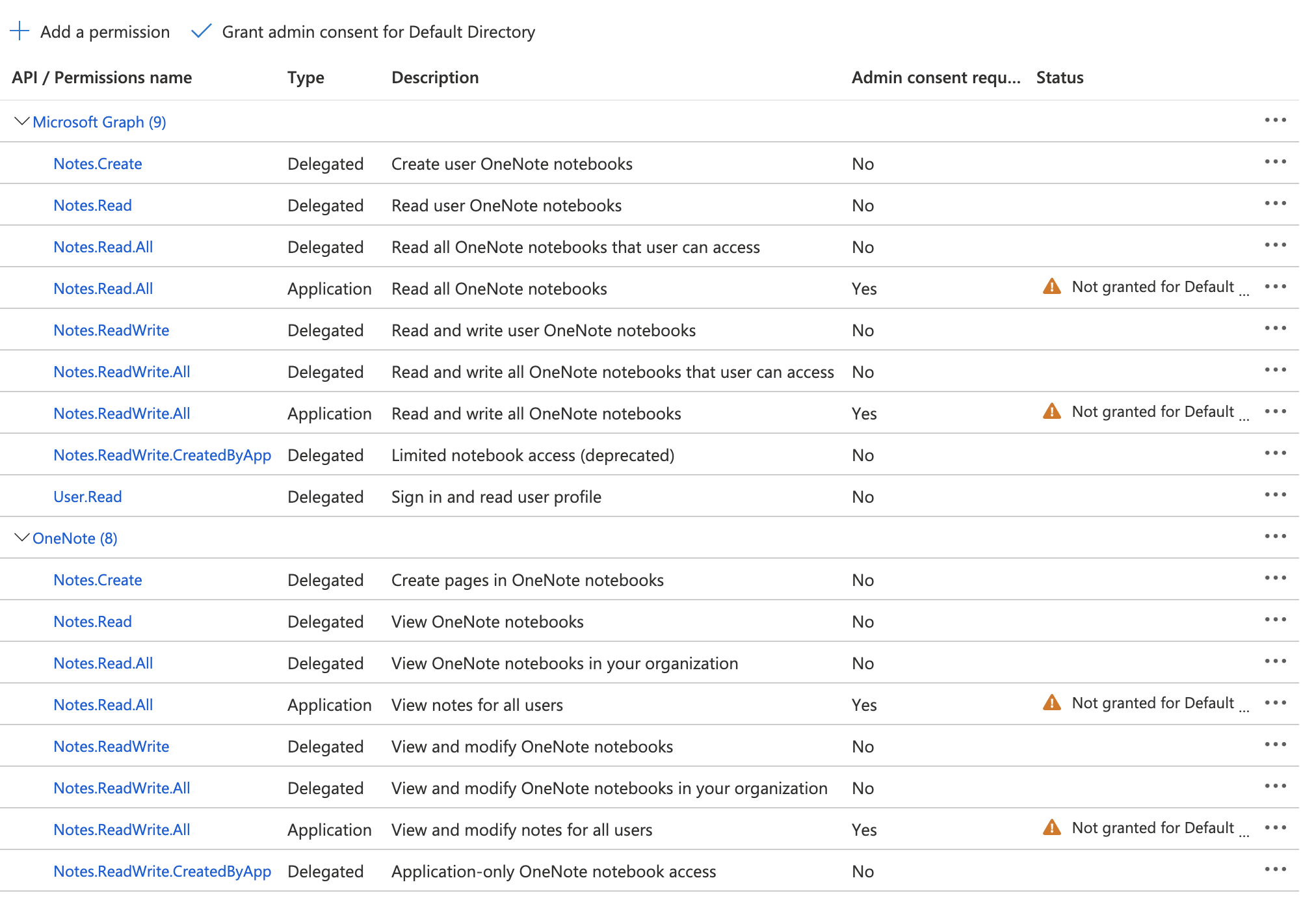1316x904 pixels.
Task: Open ellipsis for View OneNote notebooks in your organization row
Action: (x=1275, y=661)
